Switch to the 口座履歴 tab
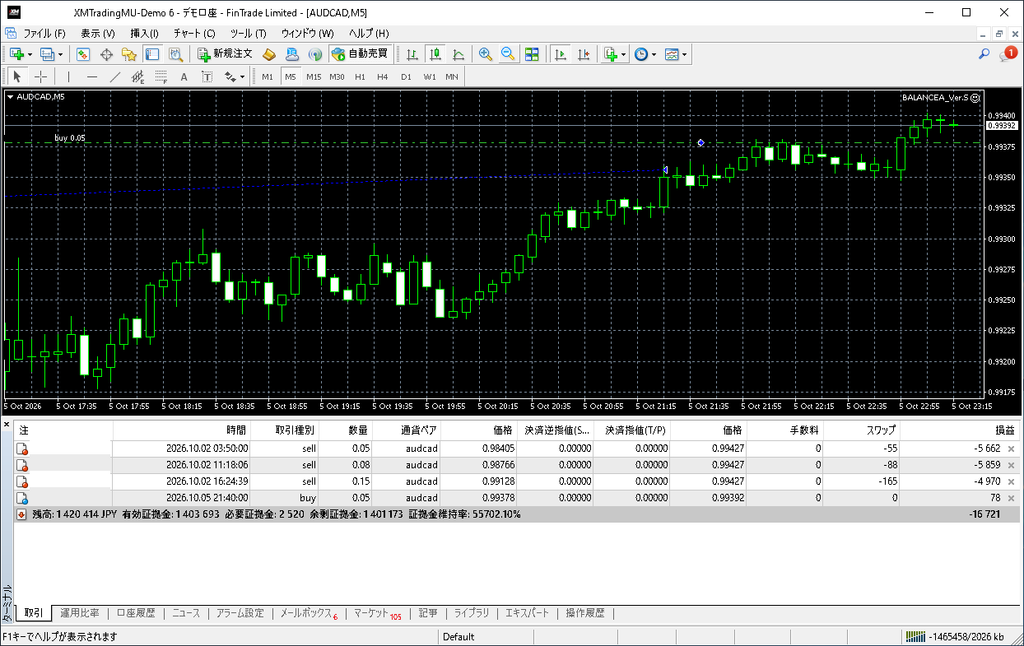 coord(136,613)
